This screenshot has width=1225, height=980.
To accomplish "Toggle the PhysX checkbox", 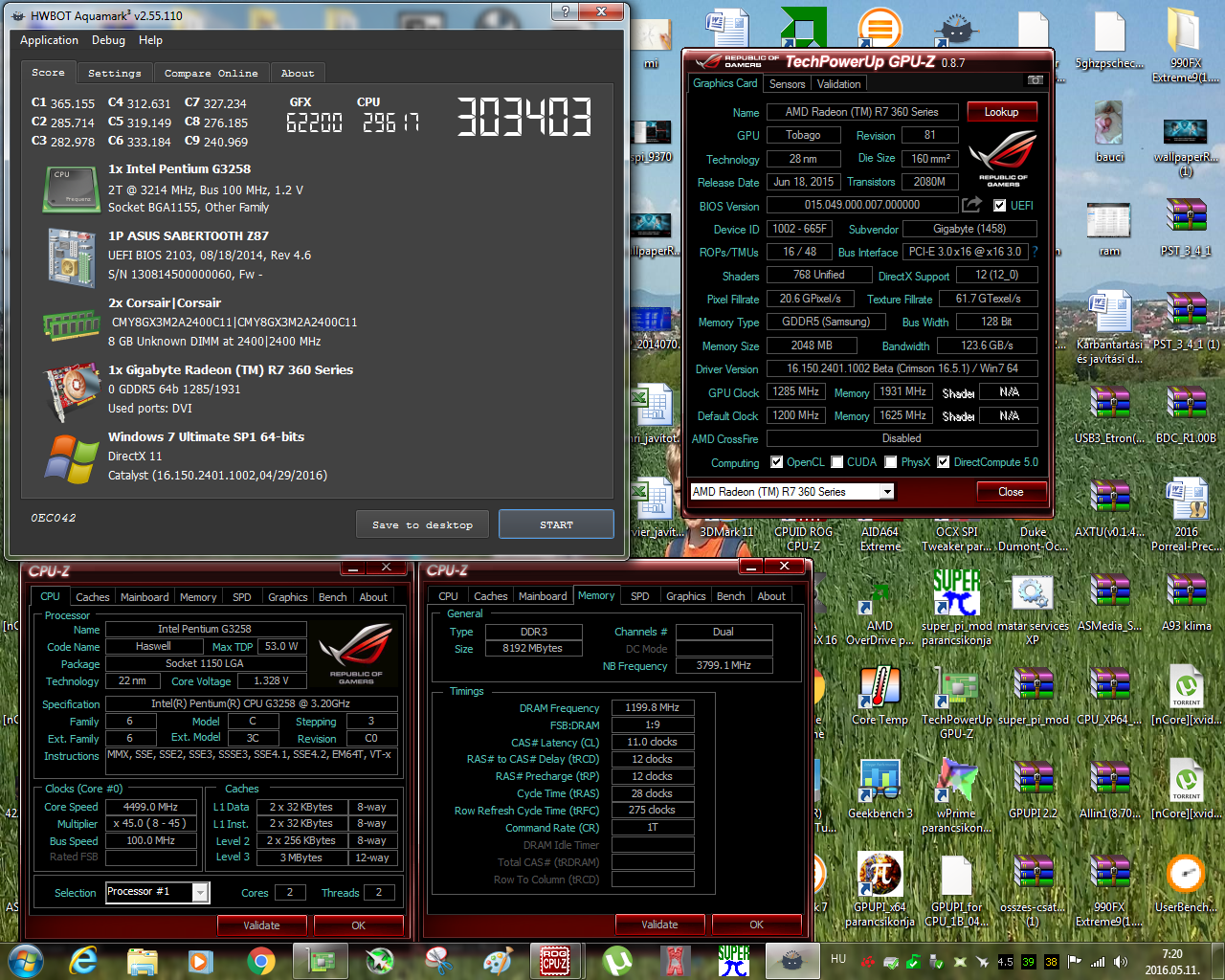I will tap(891, 462).
